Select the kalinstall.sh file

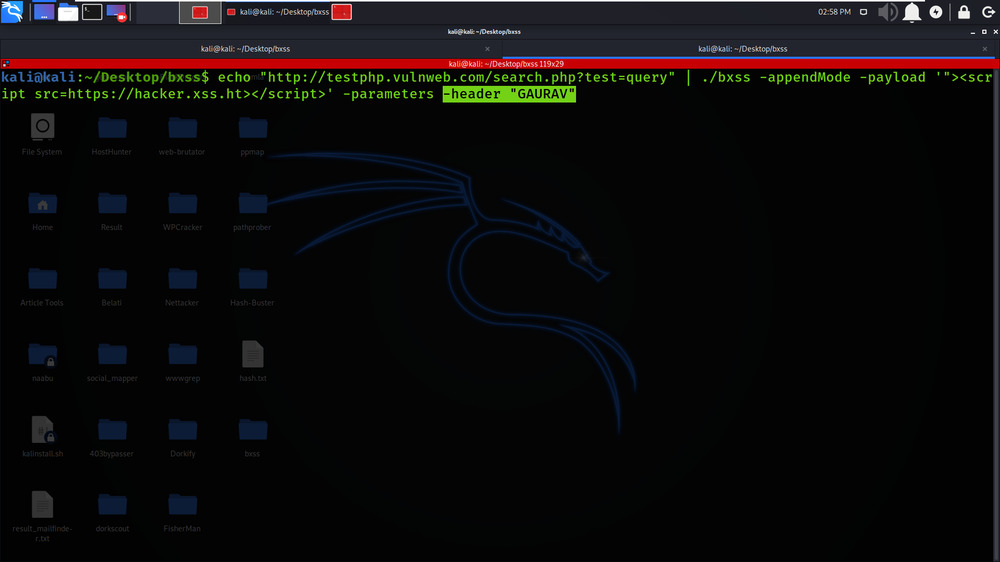[43, 436]
